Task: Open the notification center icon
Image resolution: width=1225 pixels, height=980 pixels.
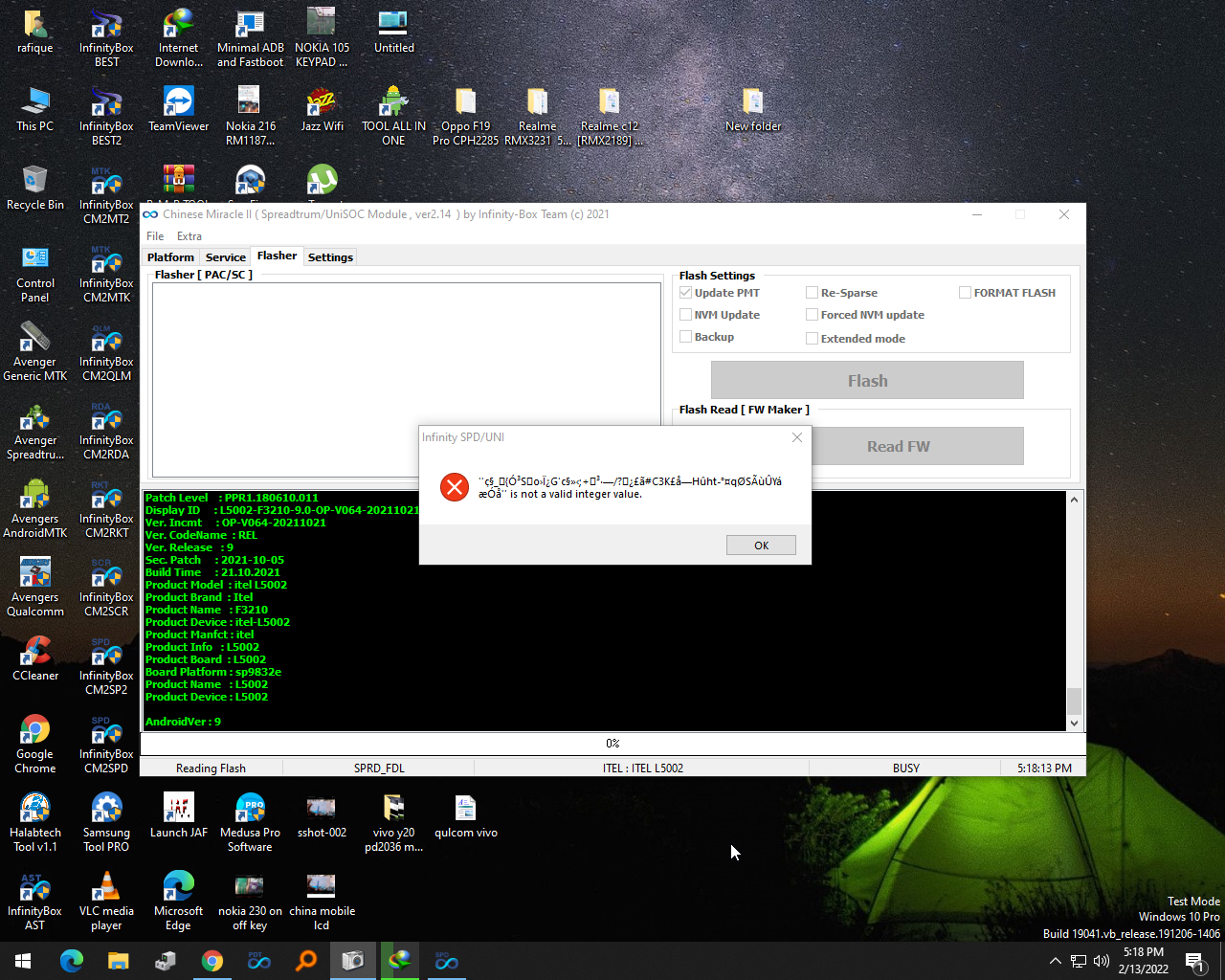Action: click(x=1194, y=961)
